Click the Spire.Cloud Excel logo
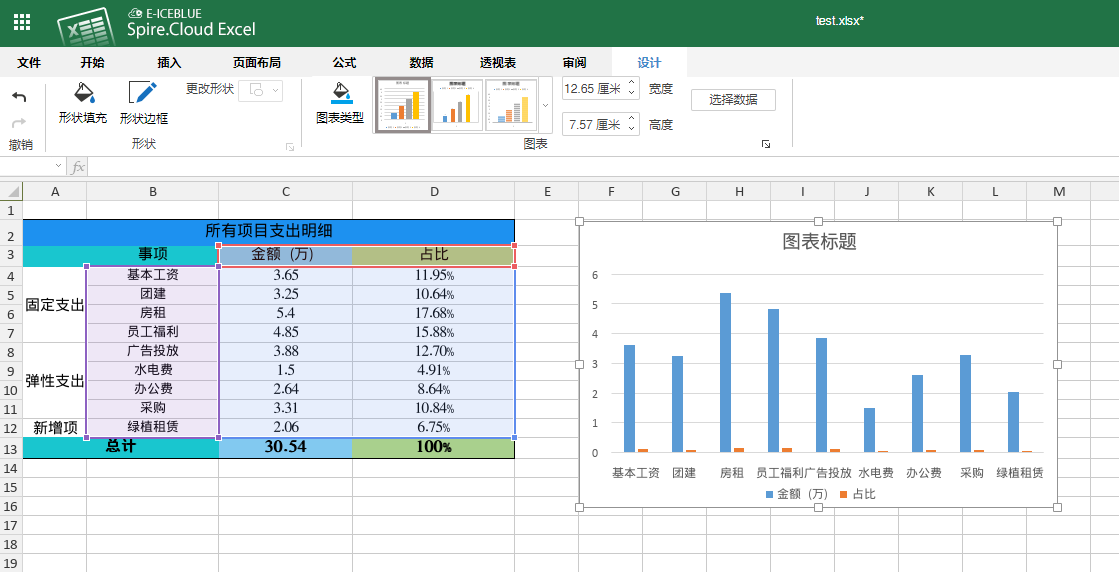Viewport: 1119px width, 572px height. (156, 24)
